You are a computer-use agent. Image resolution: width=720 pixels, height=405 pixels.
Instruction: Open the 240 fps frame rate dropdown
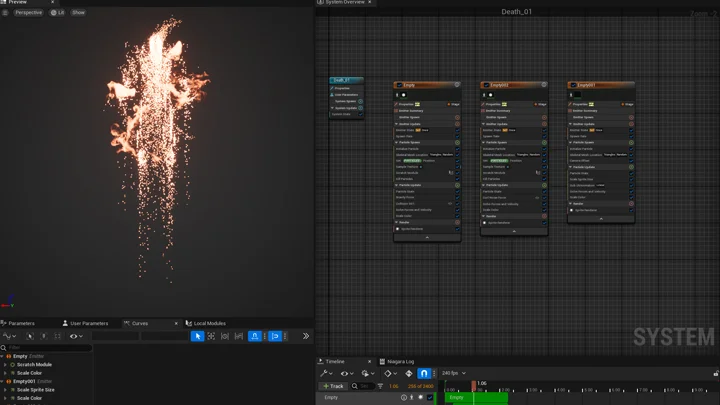(x=454, y=373)
